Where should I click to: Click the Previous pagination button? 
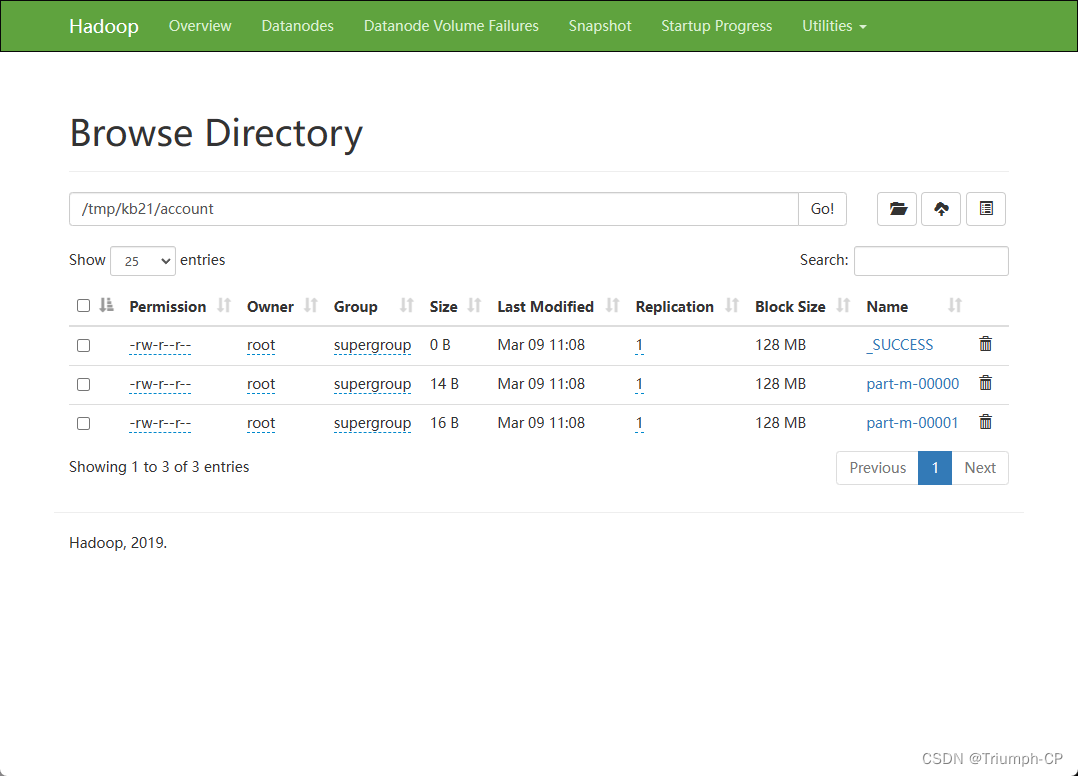click(877, 468)
